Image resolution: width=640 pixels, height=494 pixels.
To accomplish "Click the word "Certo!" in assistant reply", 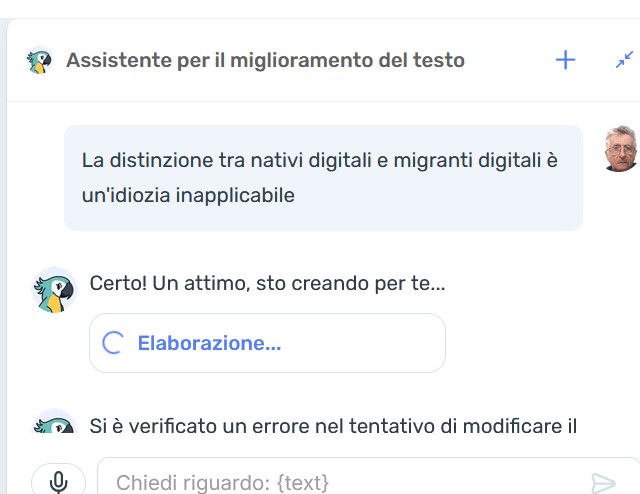I will point(118,283).
